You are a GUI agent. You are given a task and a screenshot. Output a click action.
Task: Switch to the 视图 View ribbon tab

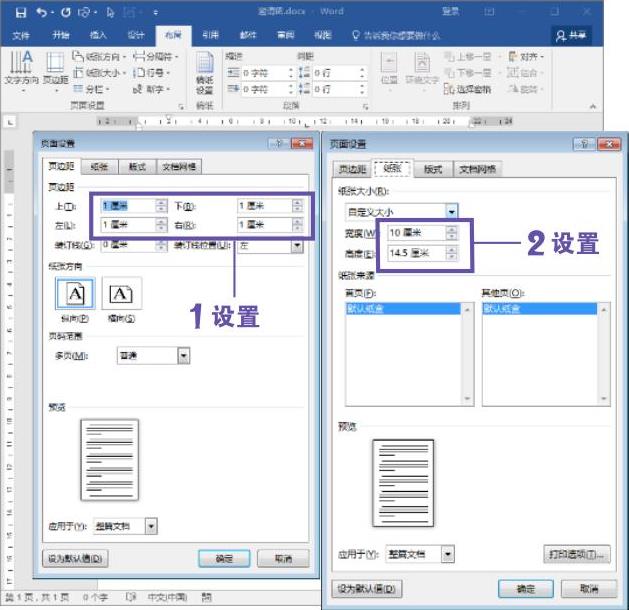[x=323, y=36]
